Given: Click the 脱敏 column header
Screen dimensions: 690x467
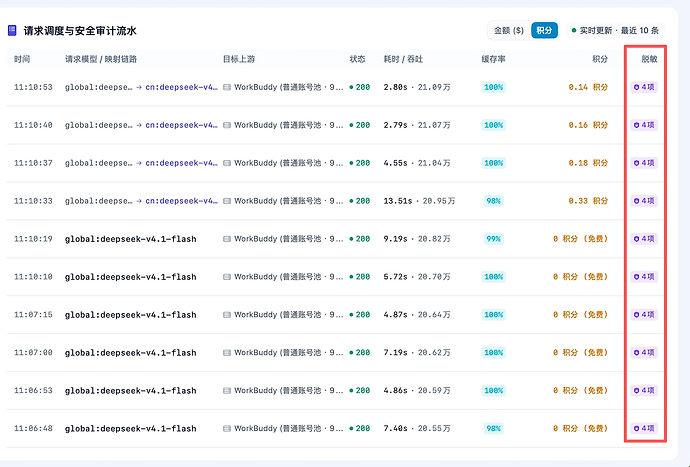Looking at the screenshot, I should (650, 59).
